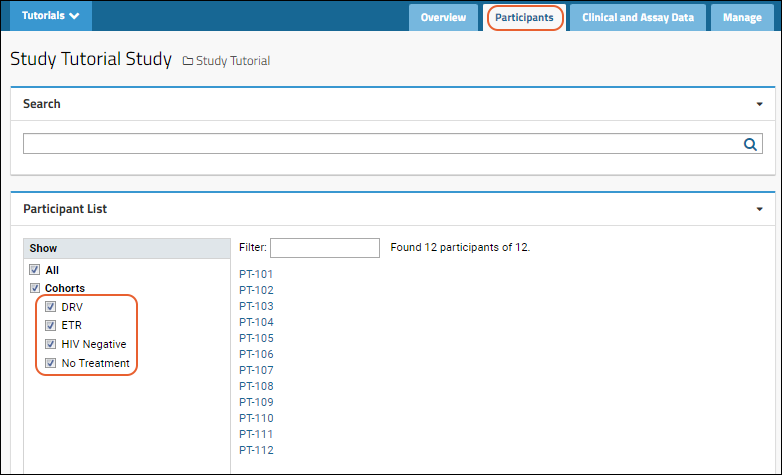Open participant PT-110
782x475 pixels.
(256, 418)
